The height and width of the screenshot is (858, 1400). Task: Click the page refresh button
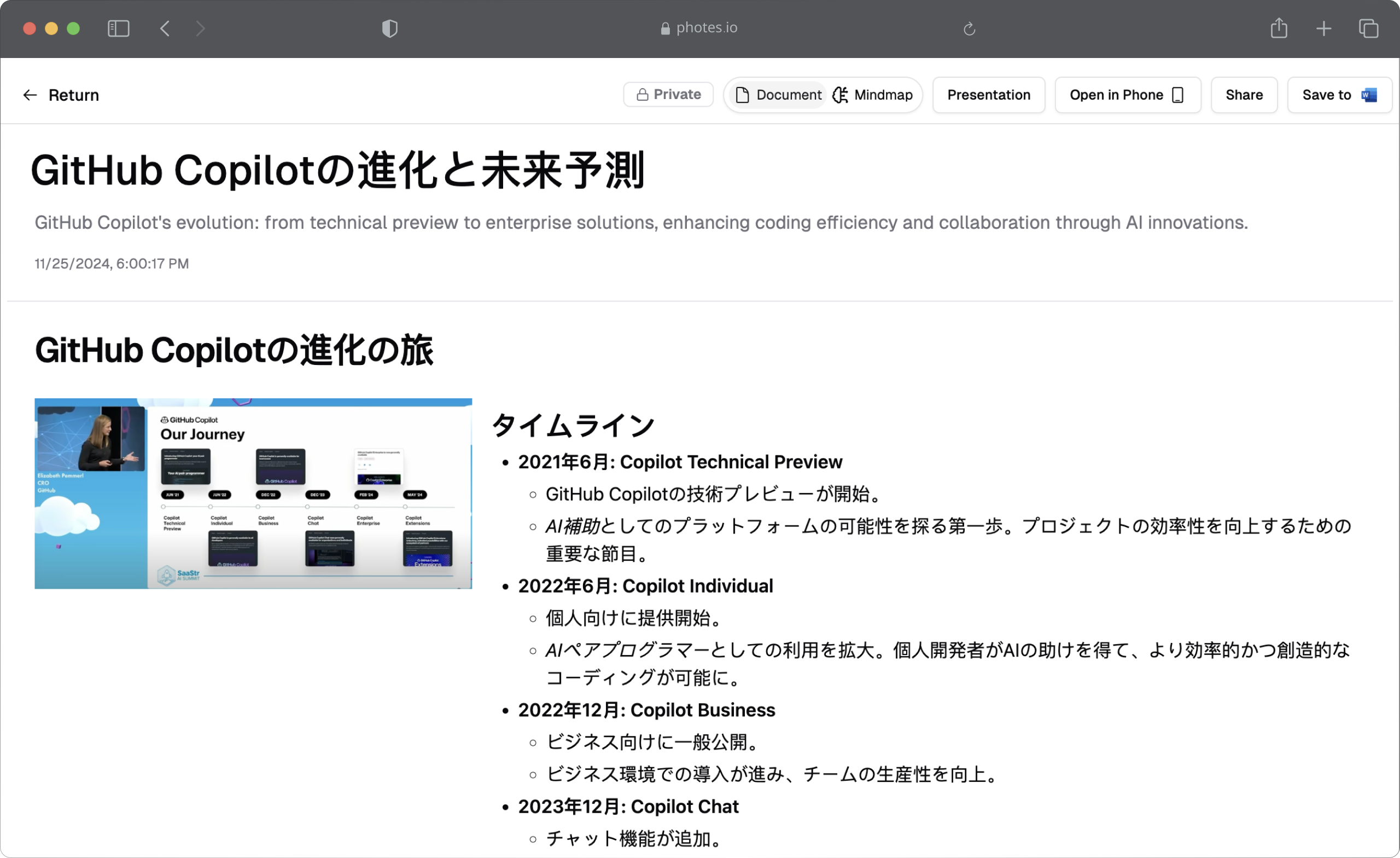[968, 28]
